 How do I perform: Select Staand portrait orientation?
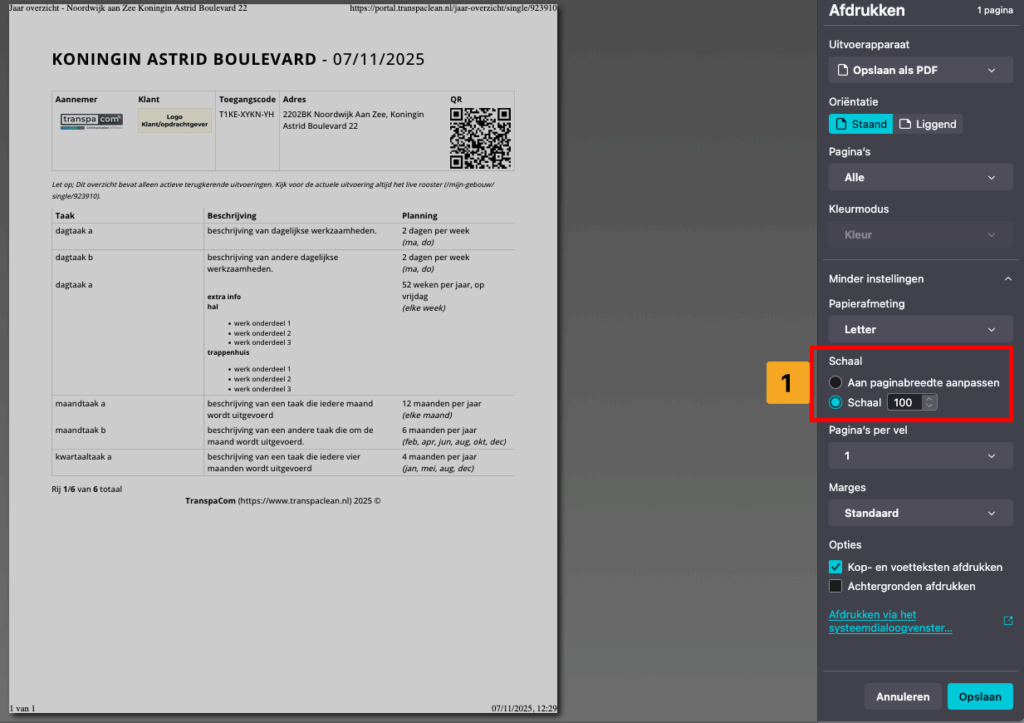coord(860,124)
